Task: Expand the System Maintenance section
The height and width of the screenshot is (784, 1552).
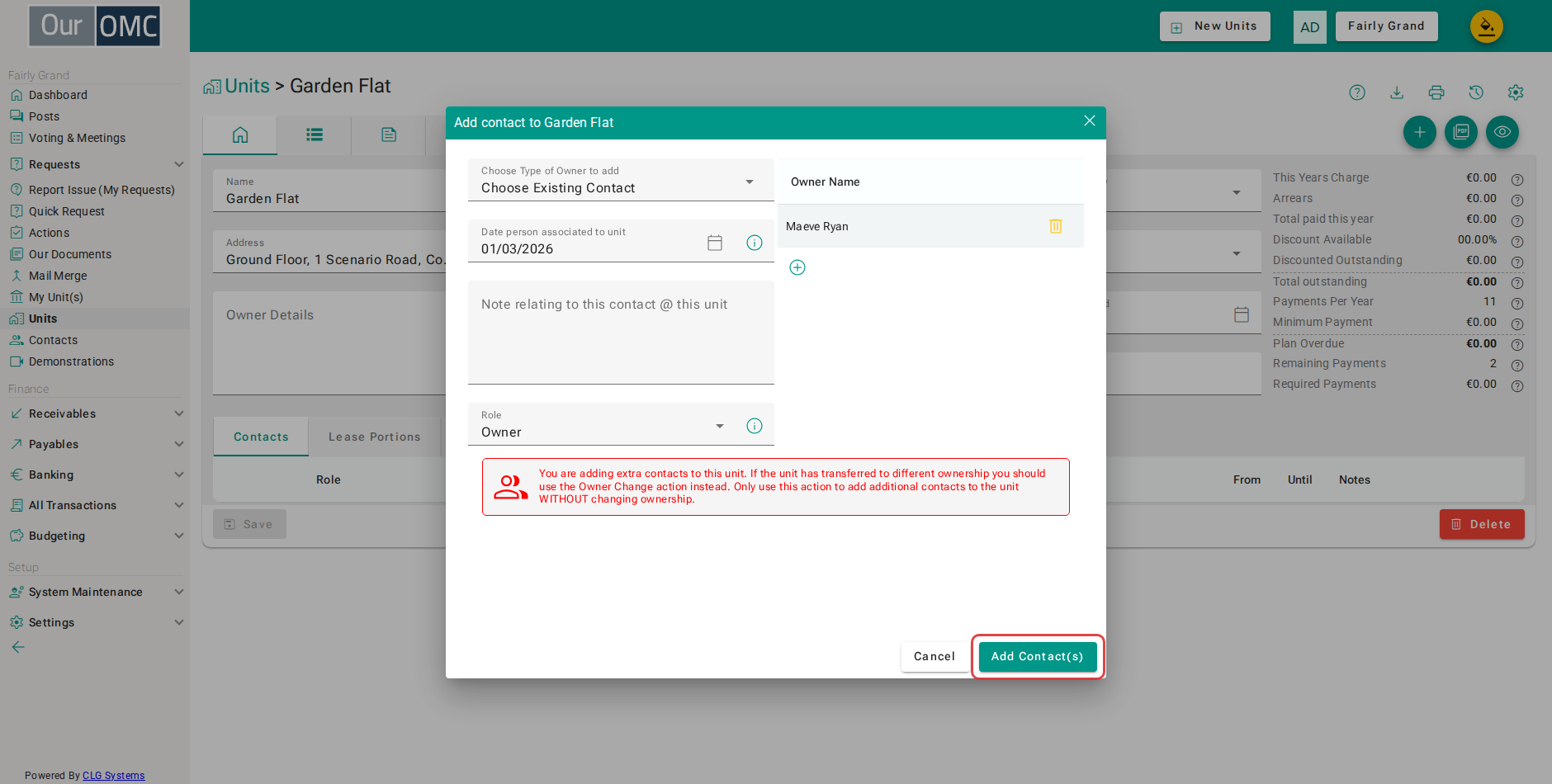Action: click(x=95, y=592)
